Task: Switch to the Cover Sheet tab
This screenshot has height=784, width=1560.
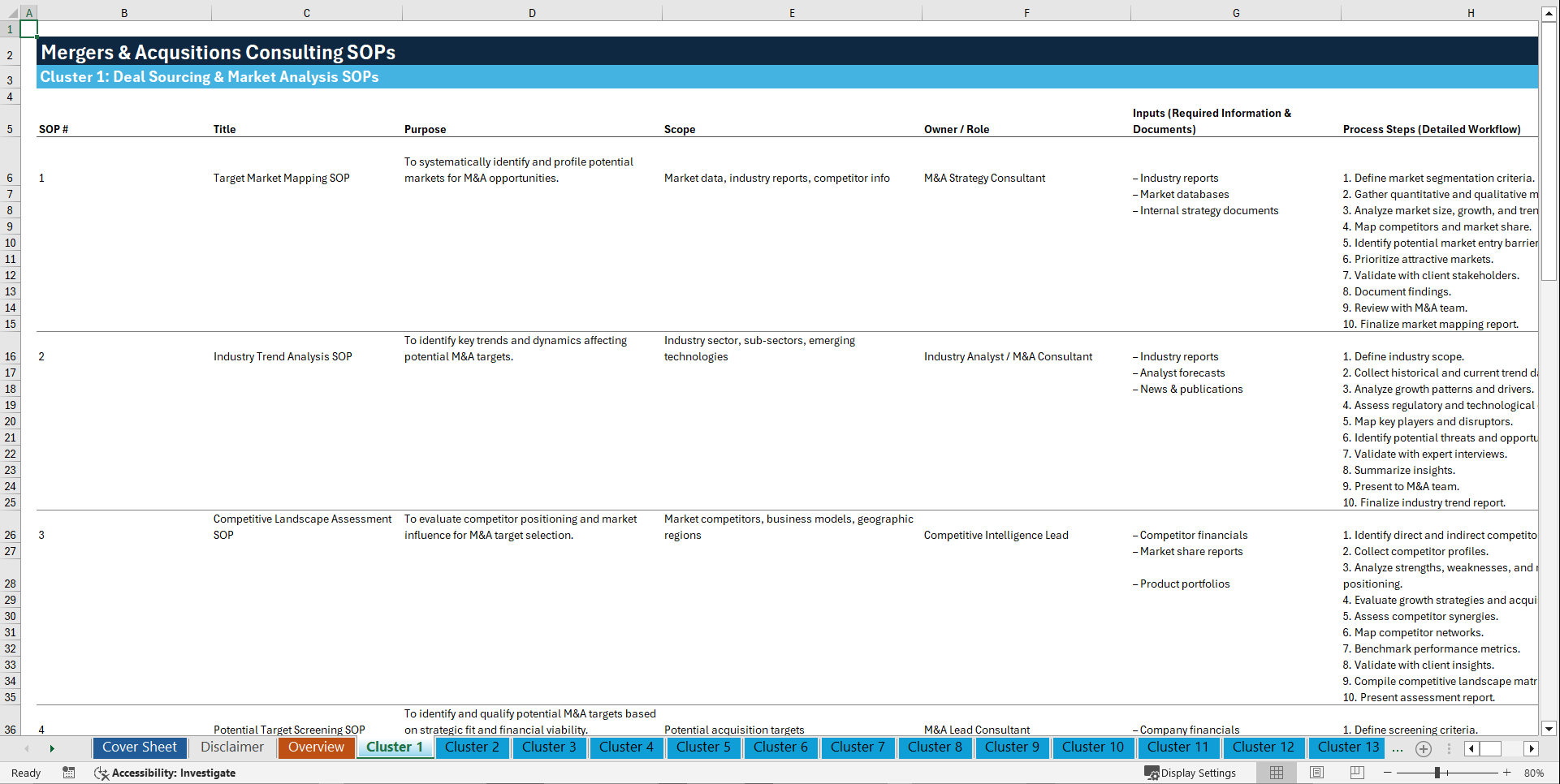Action: [x=139, y=747]
